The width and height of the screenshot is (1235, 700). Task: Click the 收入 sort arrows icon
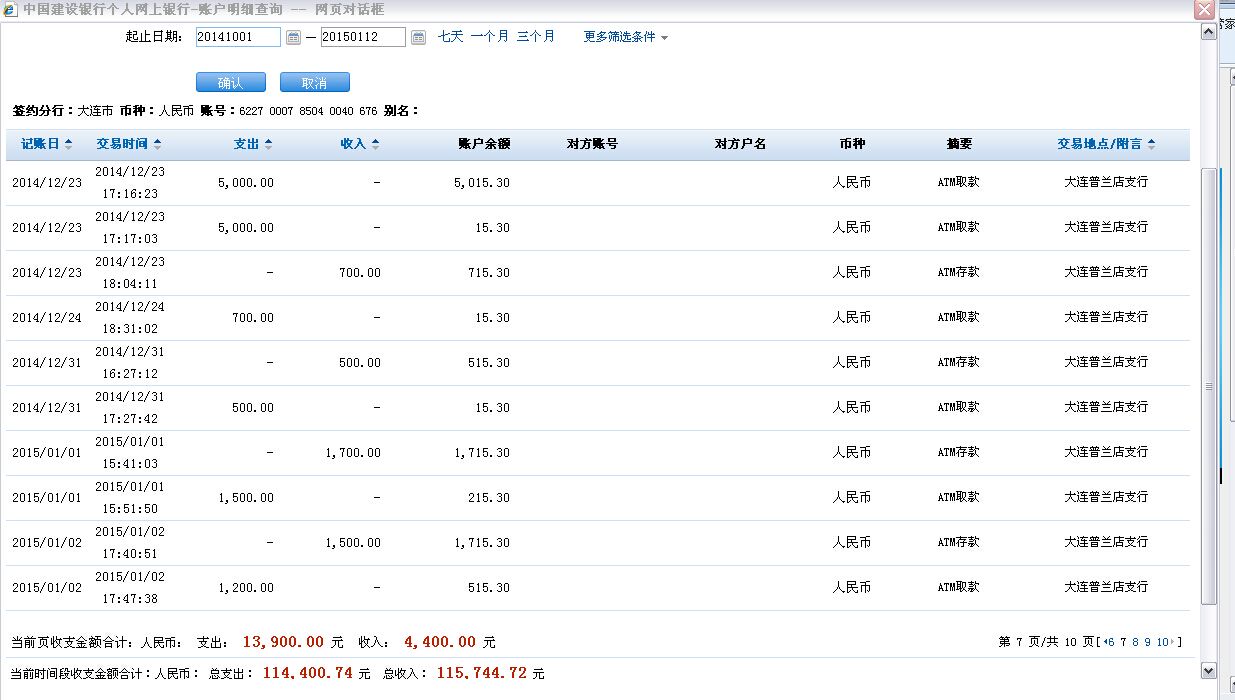click(x=375, y=144)
